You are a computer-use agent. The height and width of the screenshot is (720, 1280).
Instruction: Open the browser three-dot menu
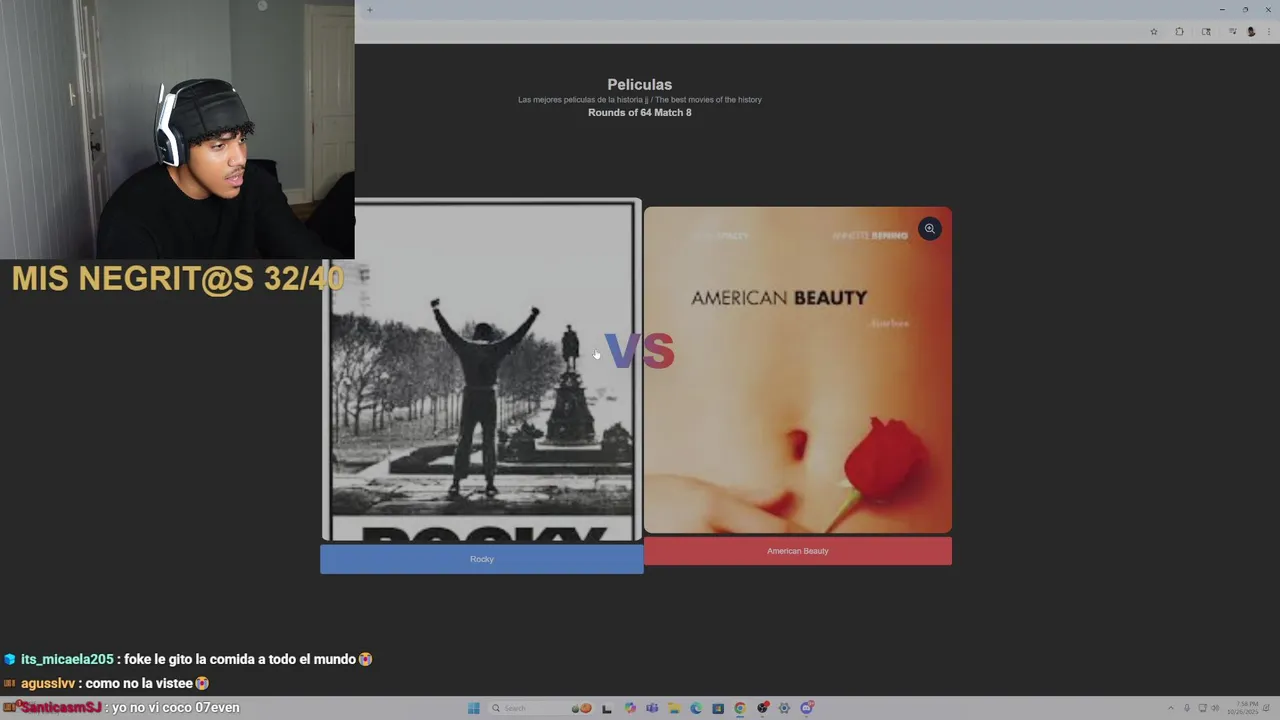point(1269,32)
